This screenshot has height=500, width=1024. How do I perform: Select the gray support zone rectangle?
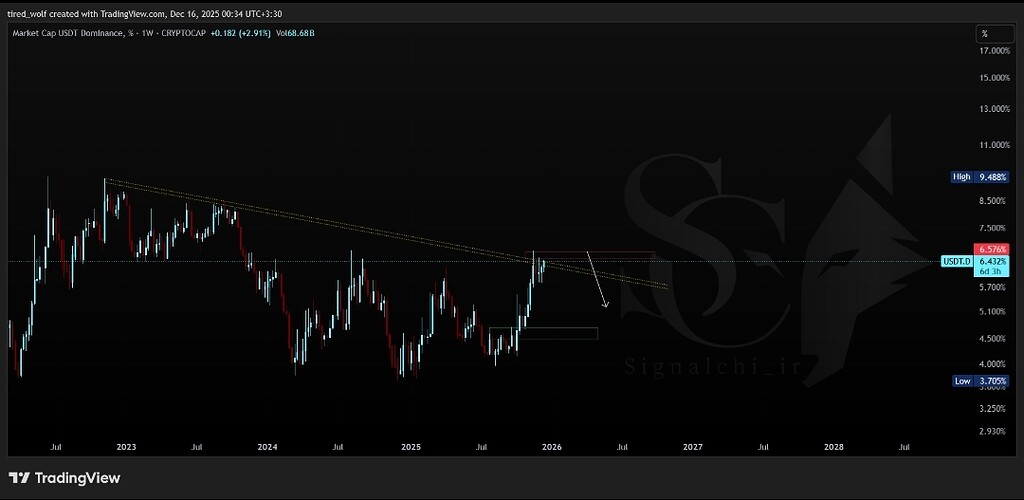tap(543, 333)
